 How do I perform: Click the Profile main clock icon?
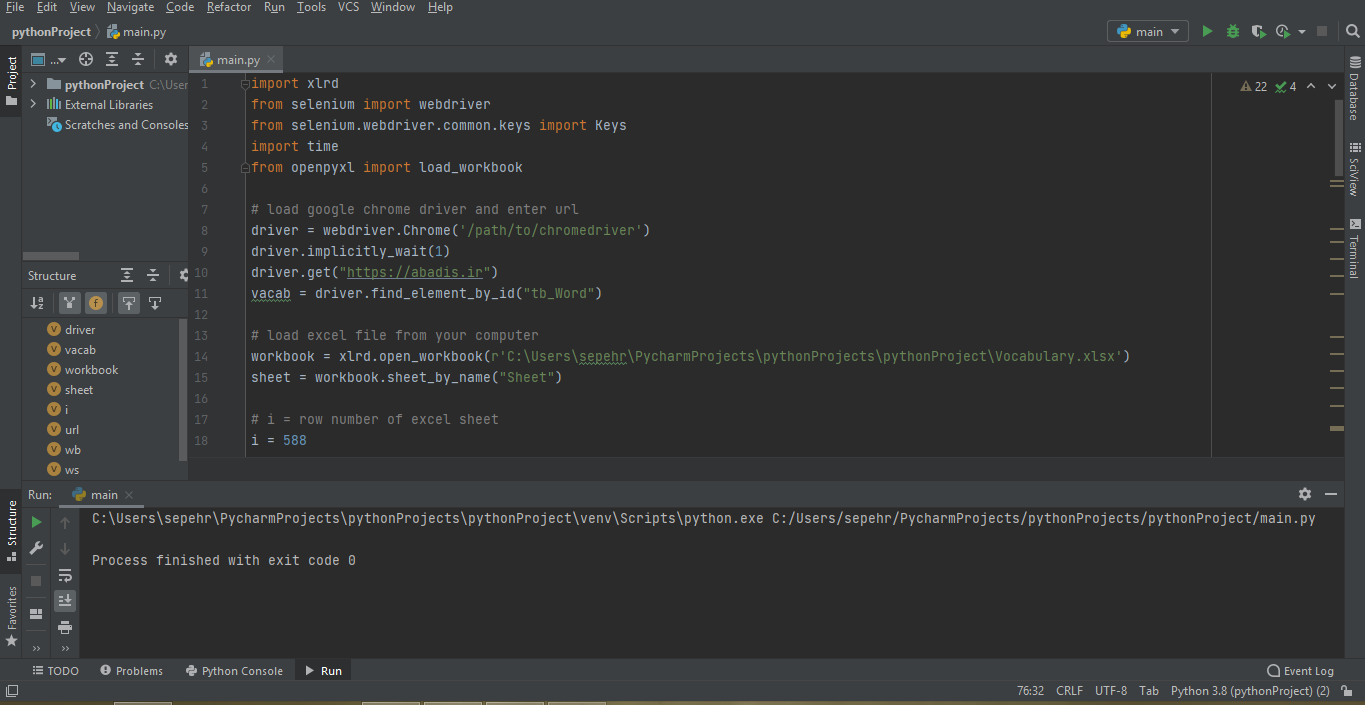pos(1284,32)
